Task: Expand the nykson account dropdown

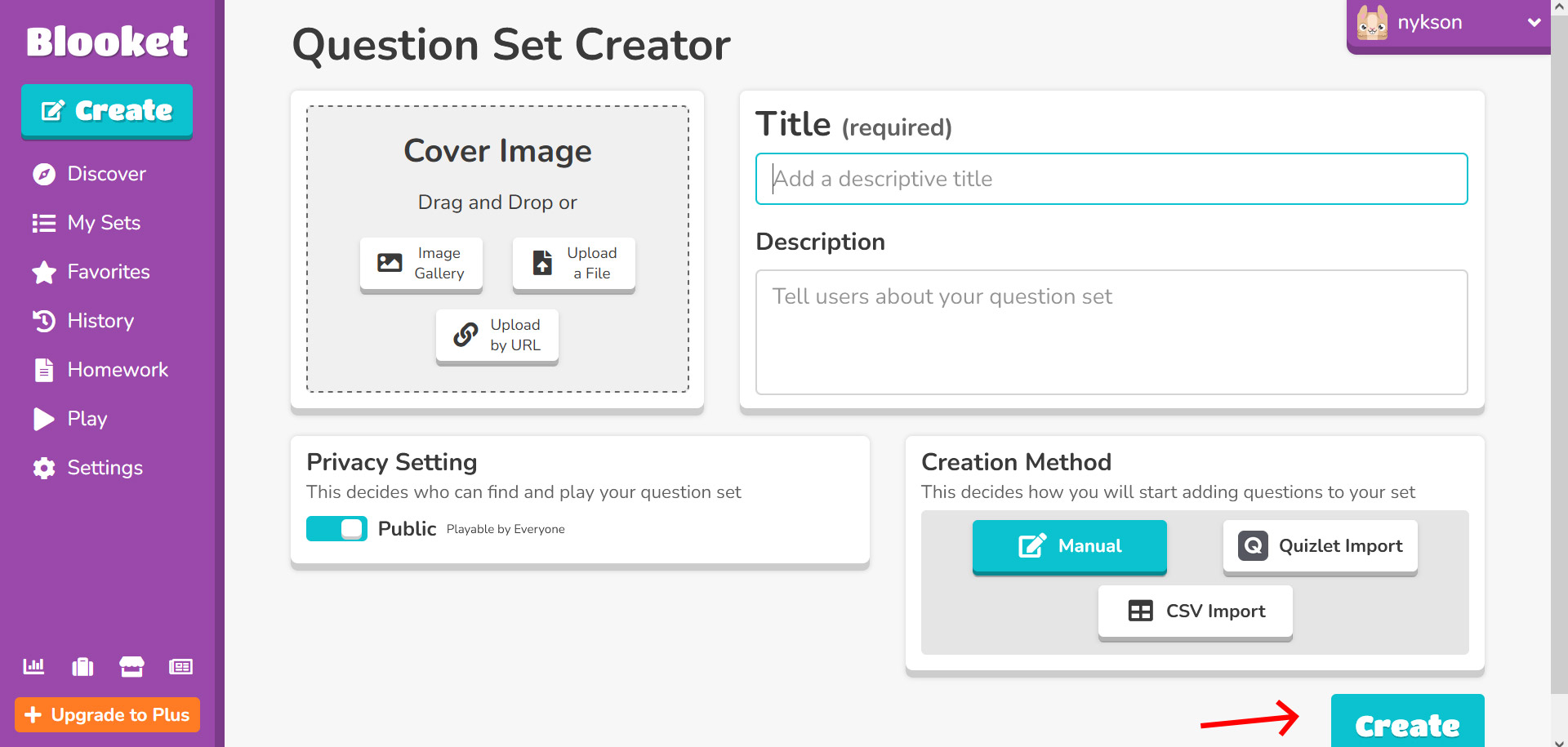Action: [x=1534, y=23]
